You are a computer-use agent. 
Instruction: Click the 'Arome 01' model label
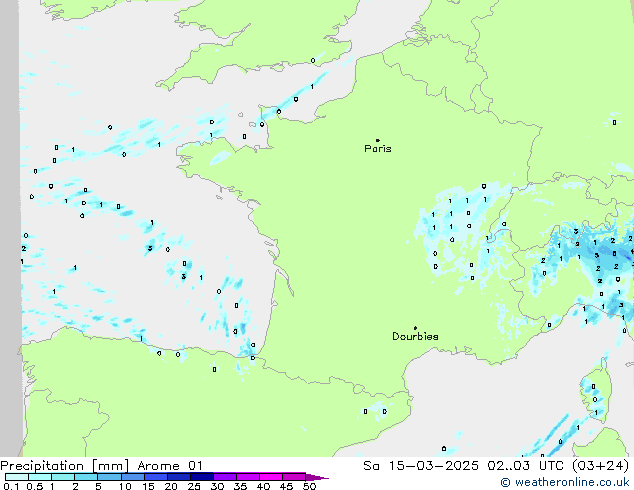(170, 466)
